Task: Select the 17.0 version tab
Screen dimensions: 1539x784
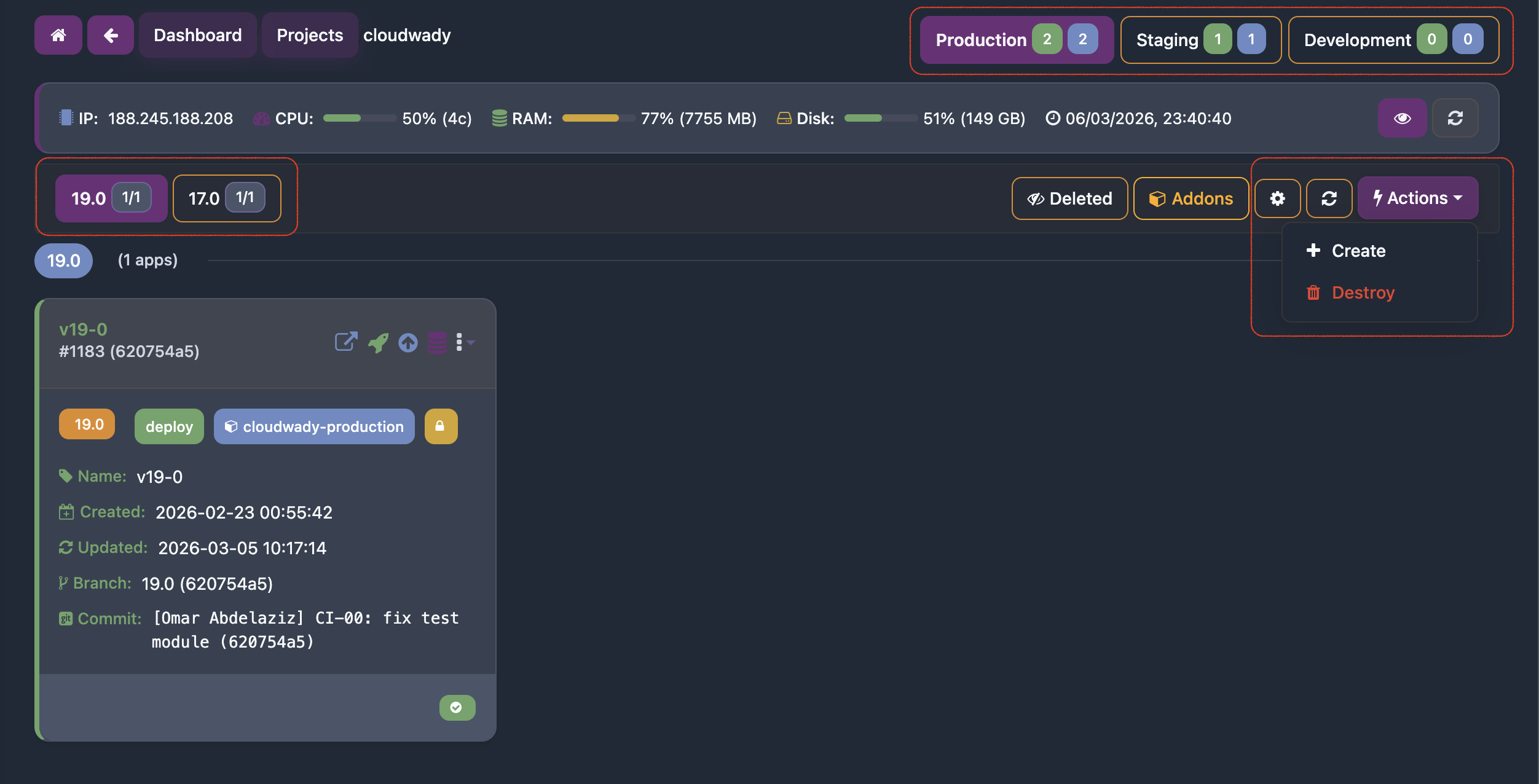Action: point(226,198)
